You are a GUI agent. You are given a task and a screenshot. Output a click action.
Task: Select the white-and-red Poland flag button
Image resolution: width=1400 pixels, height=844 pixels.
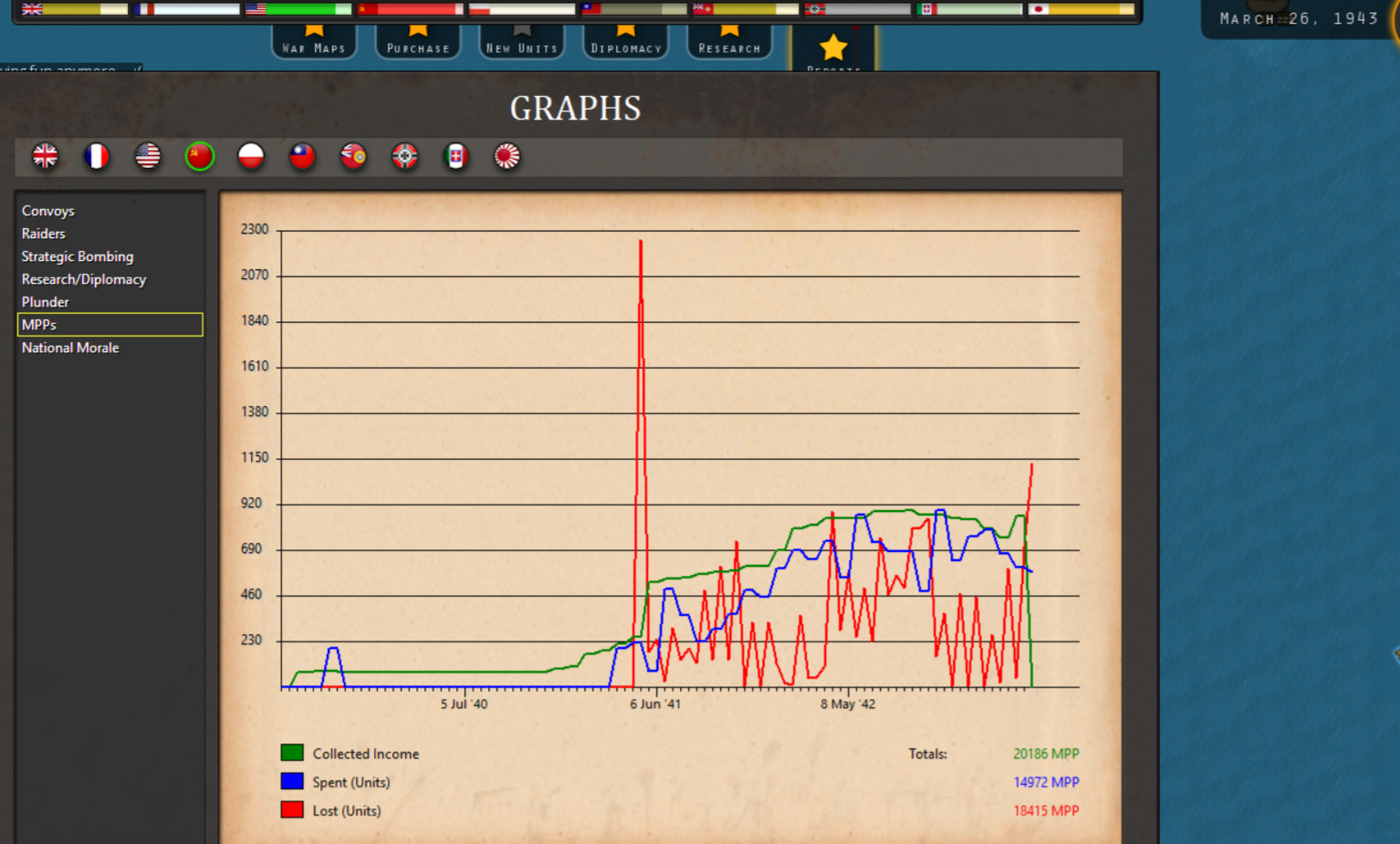tap(251, 156)
